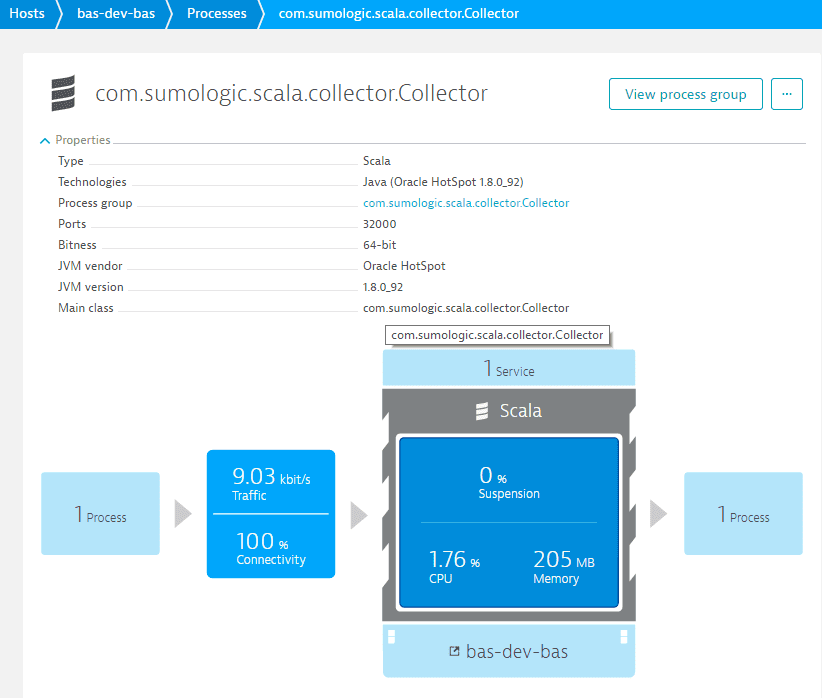Click the Ports value 32000

(380, 224)
